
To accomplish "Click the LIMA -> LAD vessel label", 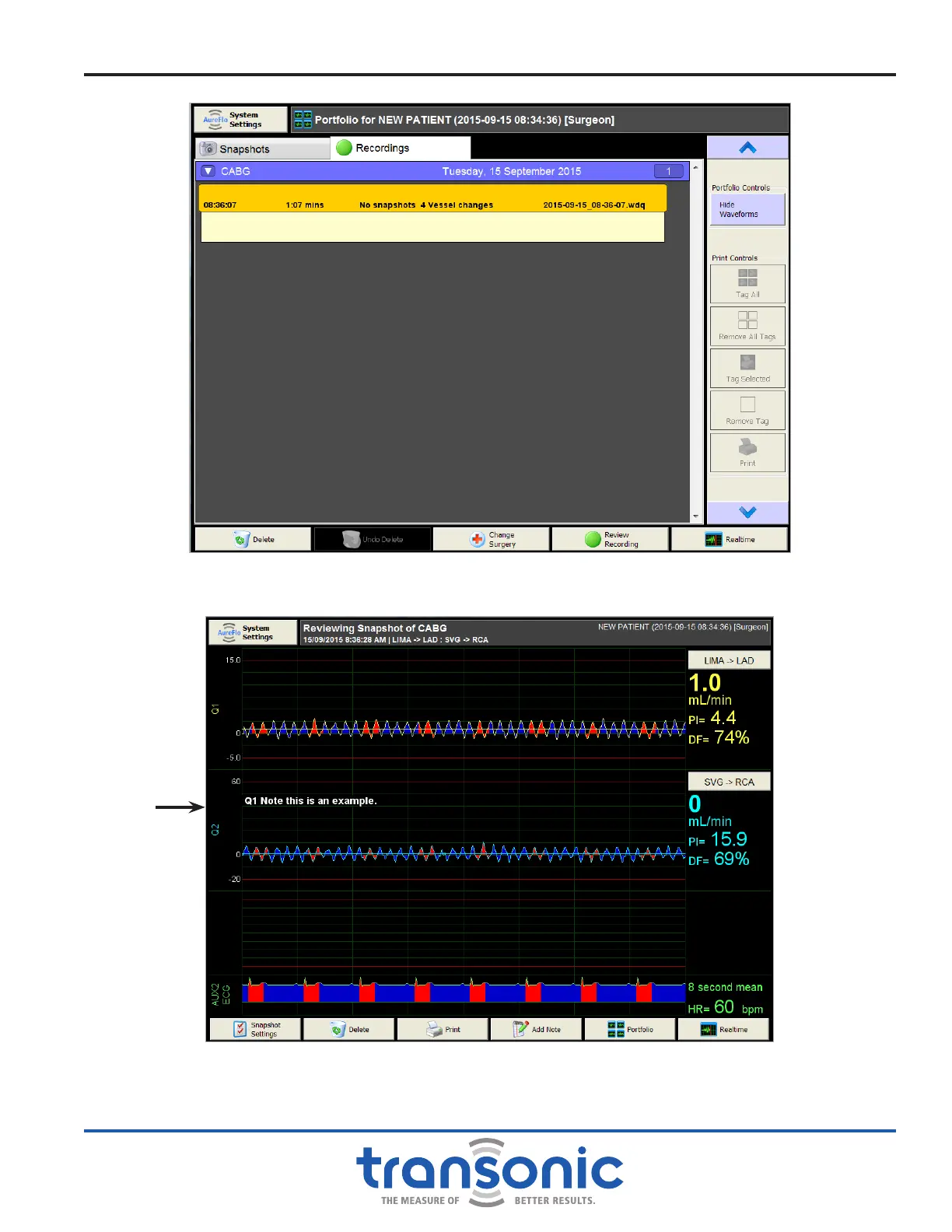I will [729, 660].
